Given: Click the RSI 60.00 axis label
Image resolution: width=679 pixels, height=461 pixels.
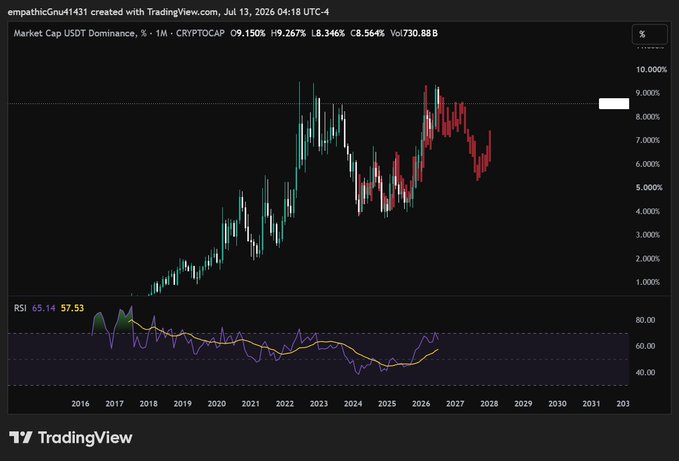Looking at the screenshot, I should click(x=645, y=346).
